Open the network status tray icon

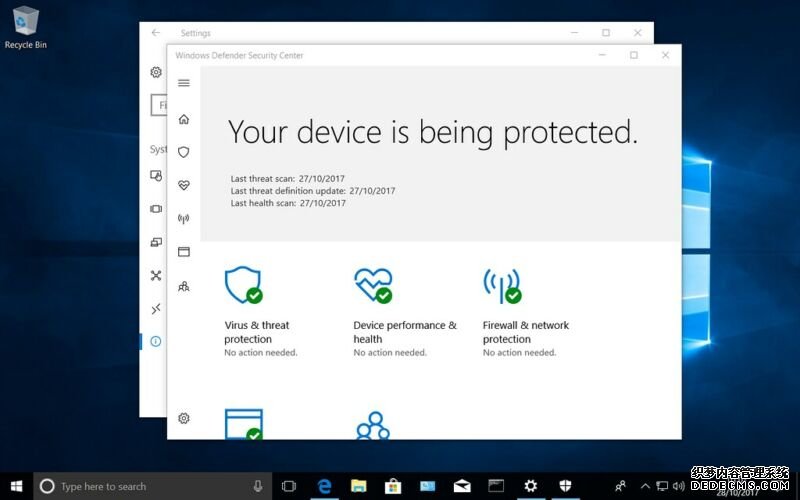pyautogui.click(x=662, y=486)
